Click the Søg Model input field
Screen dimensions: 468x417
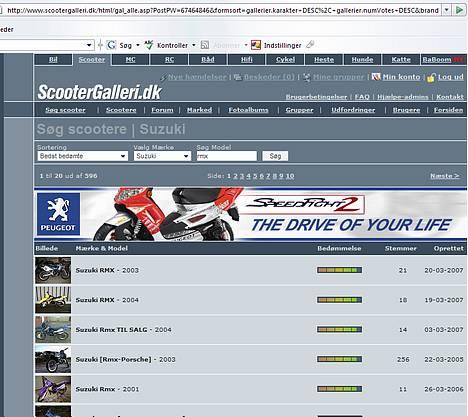click(227, 156)
